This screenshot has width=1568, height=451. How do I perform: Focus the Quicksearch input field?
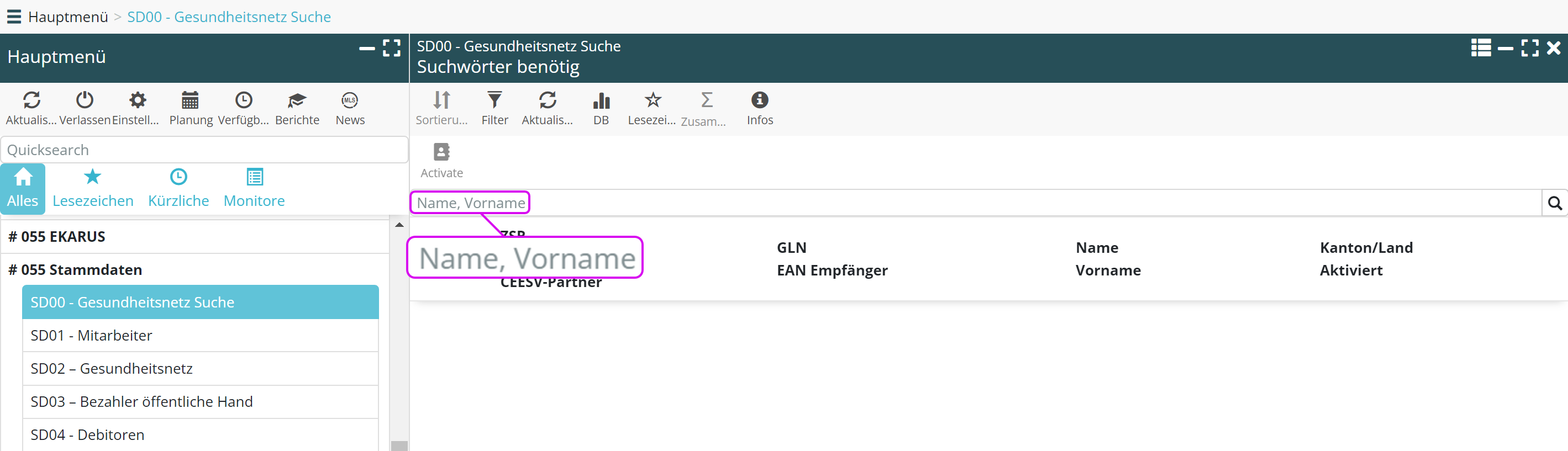click(x=204, y=150)
